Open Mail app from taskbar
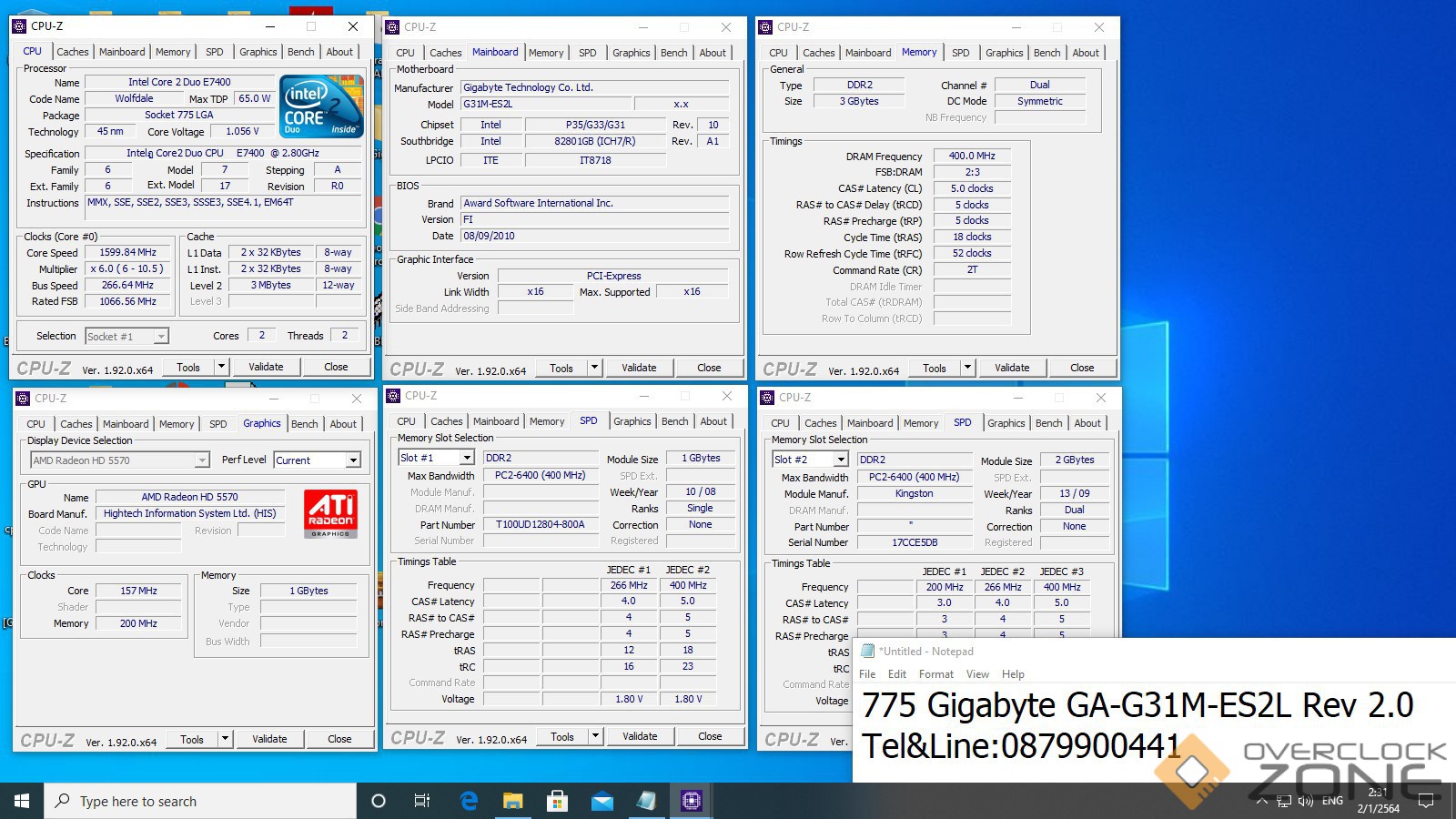1456x819 pixels. click(x=602, y=801)
